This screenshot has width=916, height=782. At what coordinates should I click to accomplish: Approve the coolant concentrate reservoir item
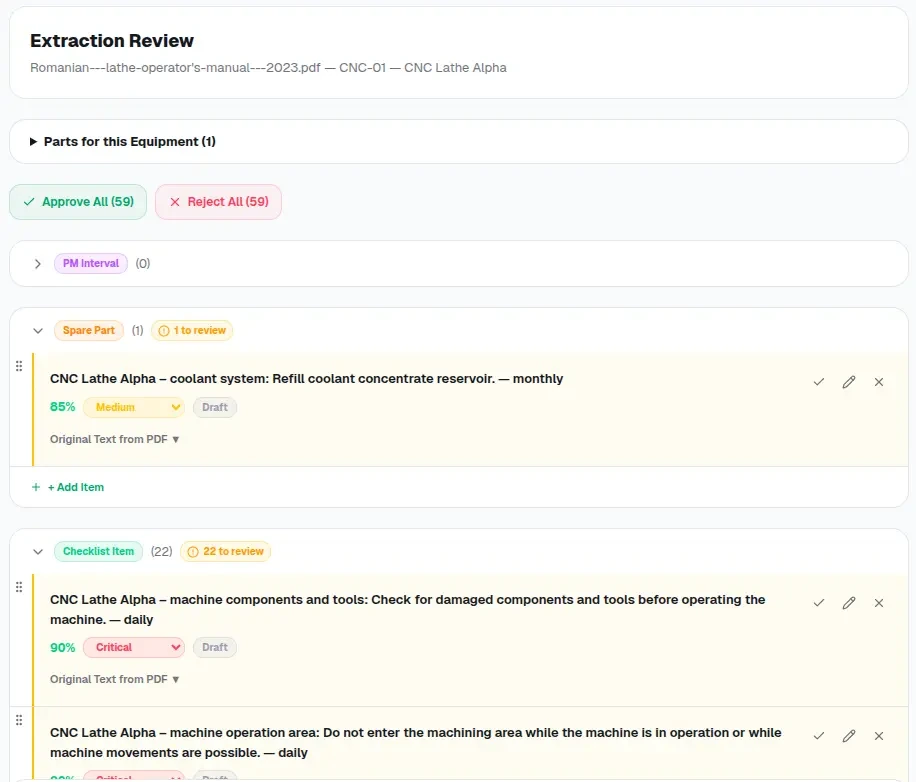(818, 382)
